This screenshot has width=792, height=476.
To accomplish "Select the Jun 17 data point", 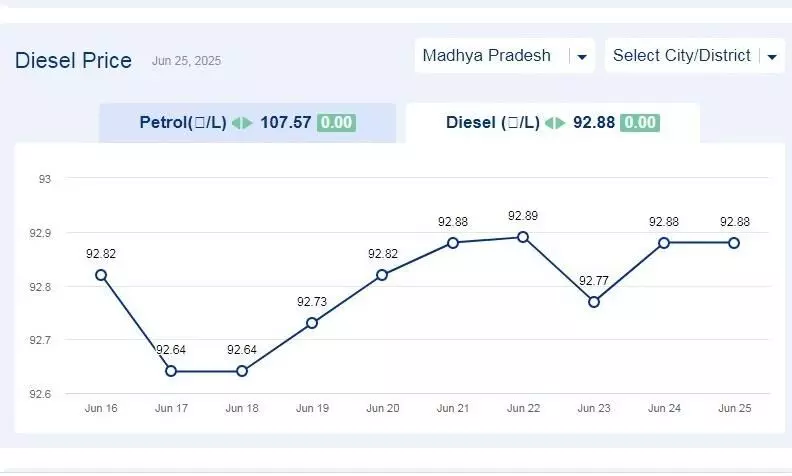I will (171, 371).
